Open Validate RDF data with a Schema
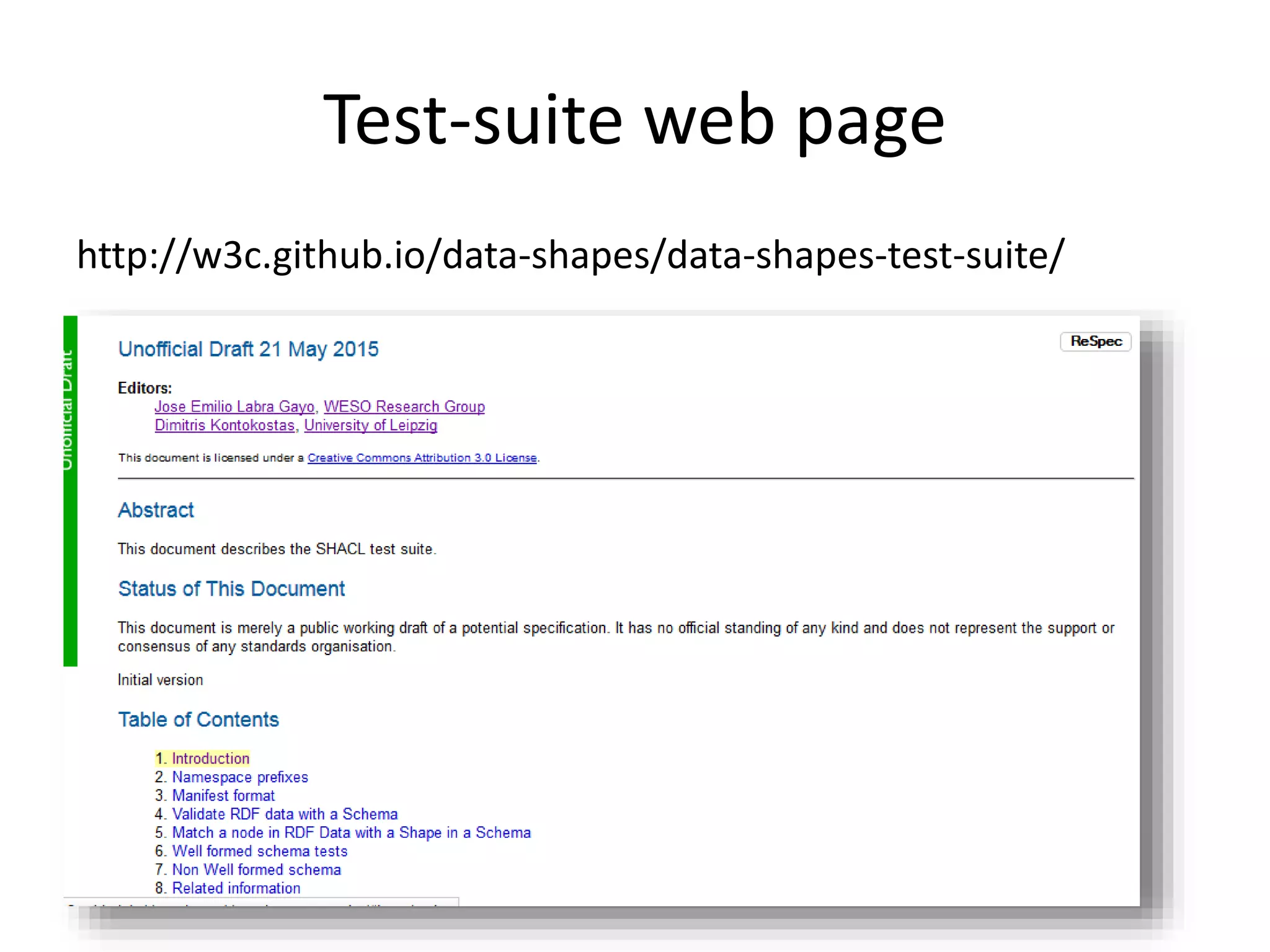The width and height of the screenshot is (1270, 952). [285, 814]
